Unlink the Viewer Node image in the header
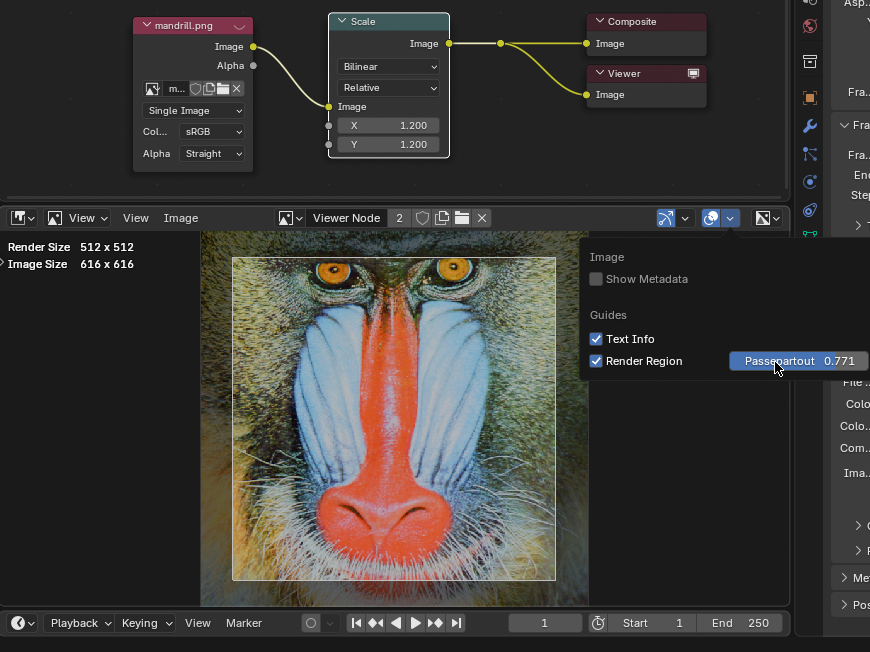This screenshot has height=652, width=870. click(482, 218)
